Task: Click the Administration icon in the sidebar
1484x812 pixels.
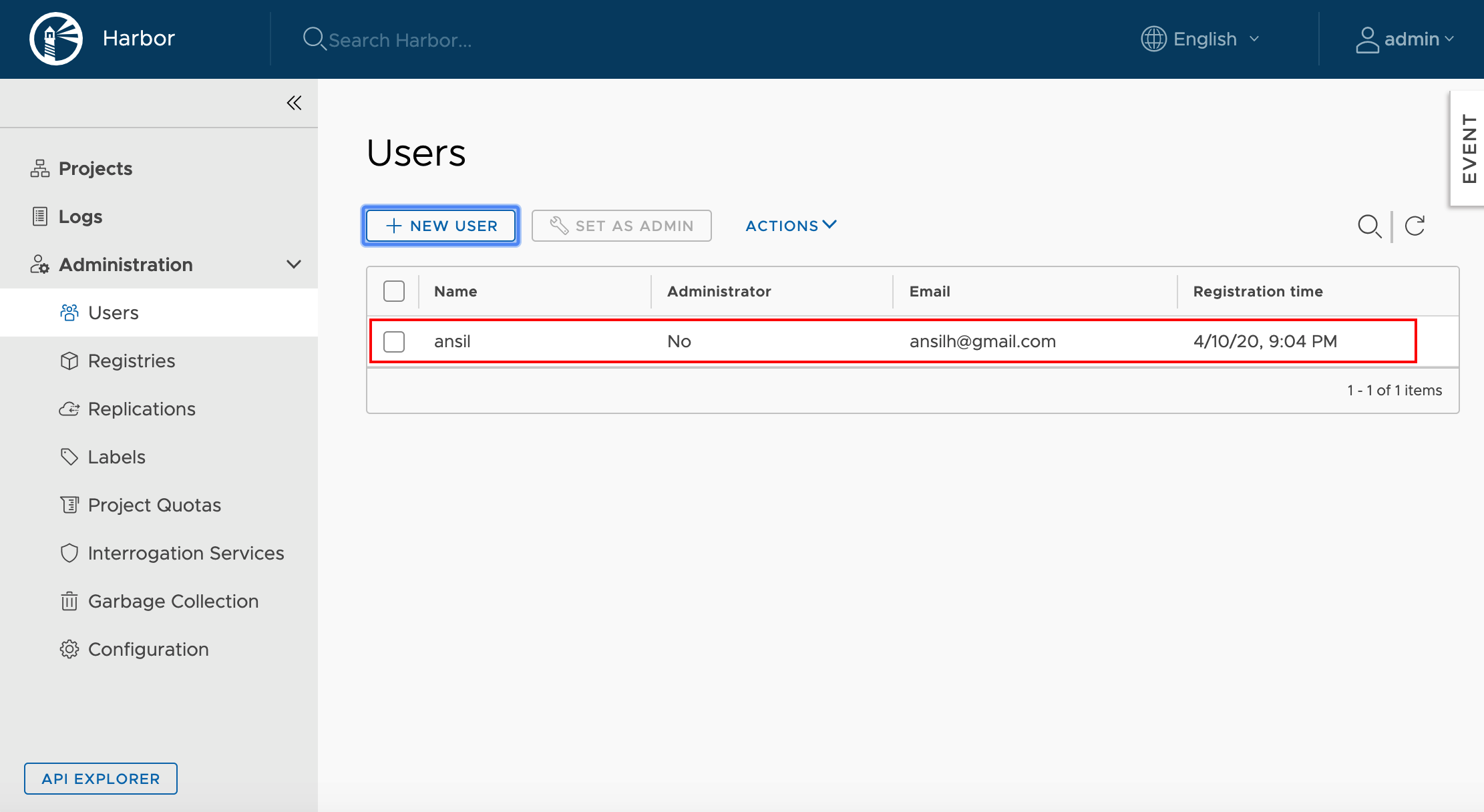Action: coord(39,264)
